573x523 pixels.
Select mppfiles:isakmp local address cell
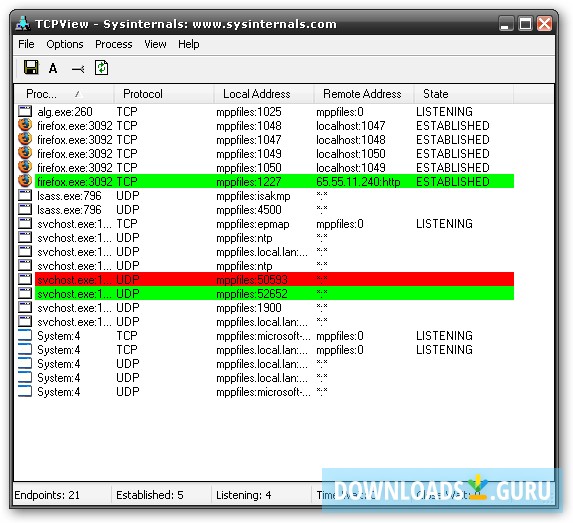click(253, 196)
